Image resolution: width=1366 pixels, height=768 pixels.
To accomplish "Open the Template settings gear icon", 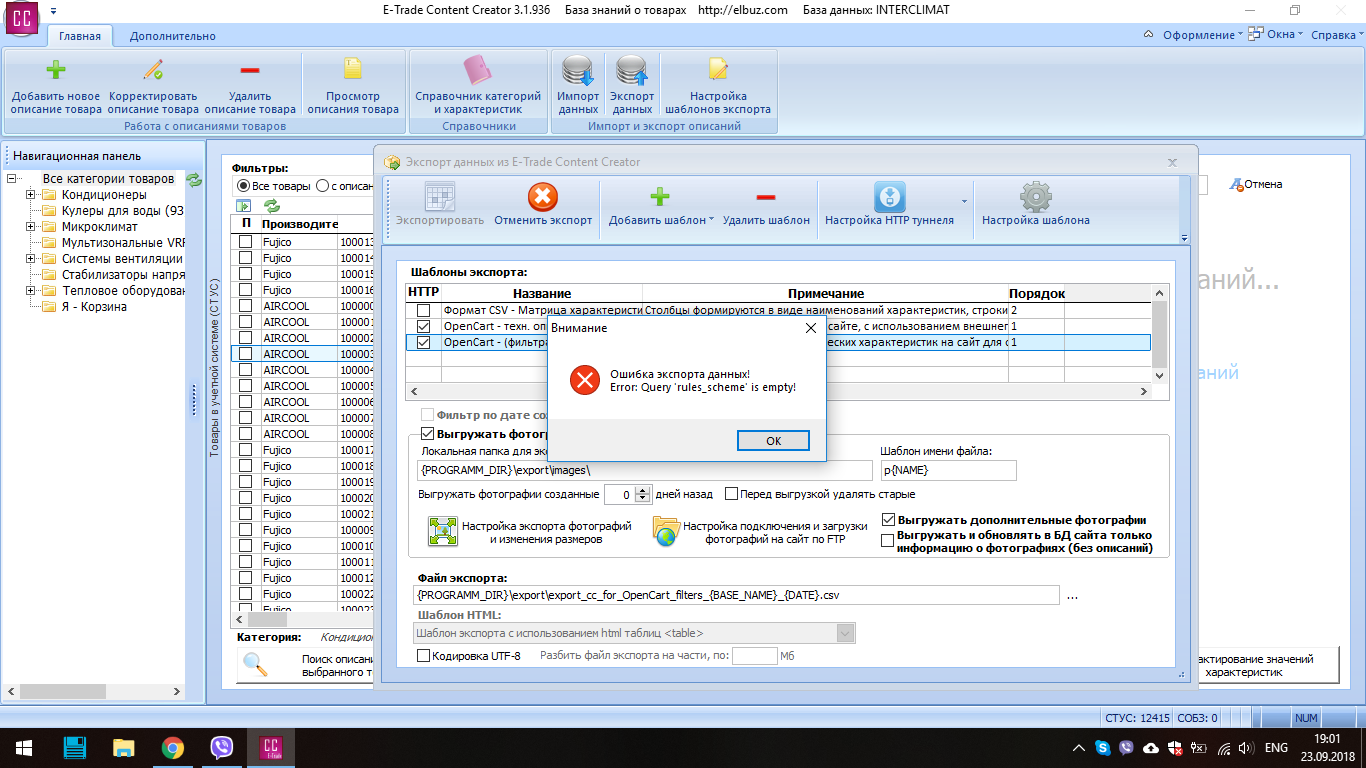I will pyautogui.click(x=1035, y=197).
